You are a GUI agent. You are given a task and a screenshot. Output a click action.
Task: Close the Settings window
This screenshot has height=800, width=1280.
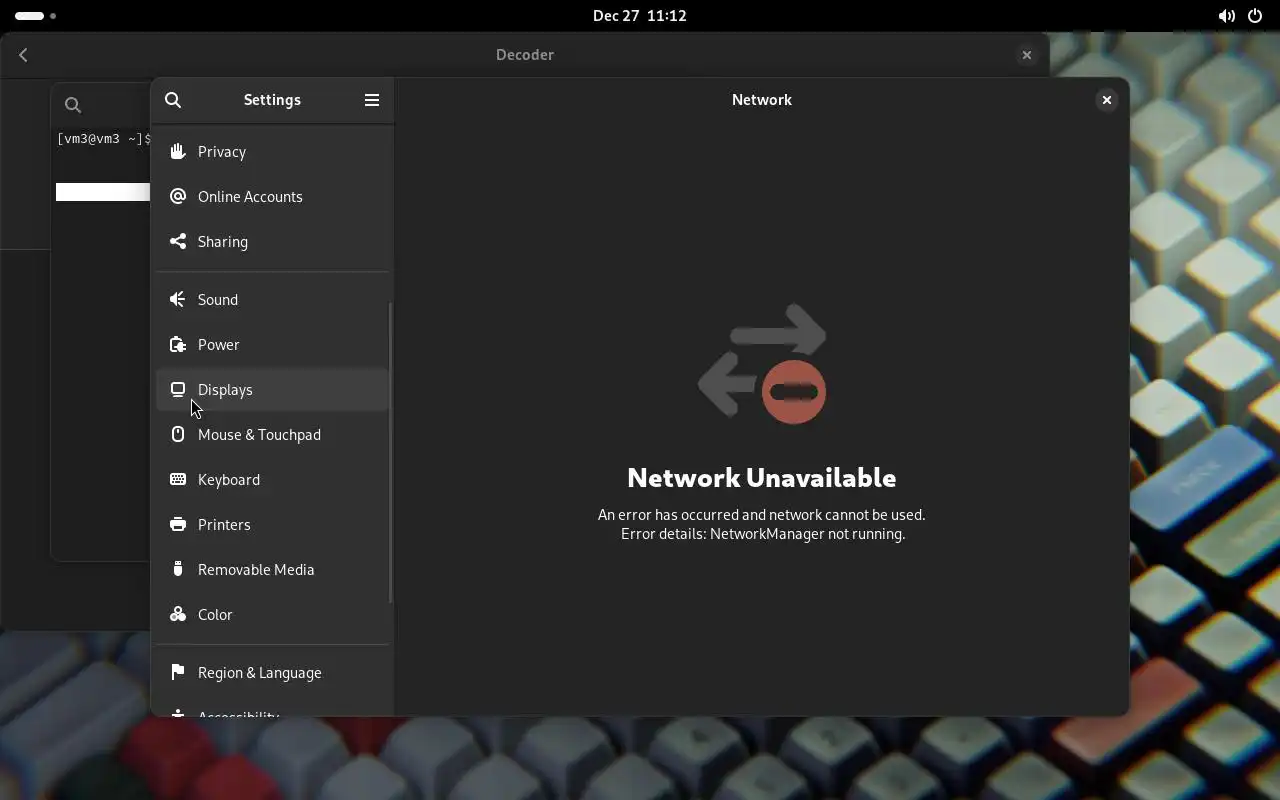click(x=1106, y=100)
